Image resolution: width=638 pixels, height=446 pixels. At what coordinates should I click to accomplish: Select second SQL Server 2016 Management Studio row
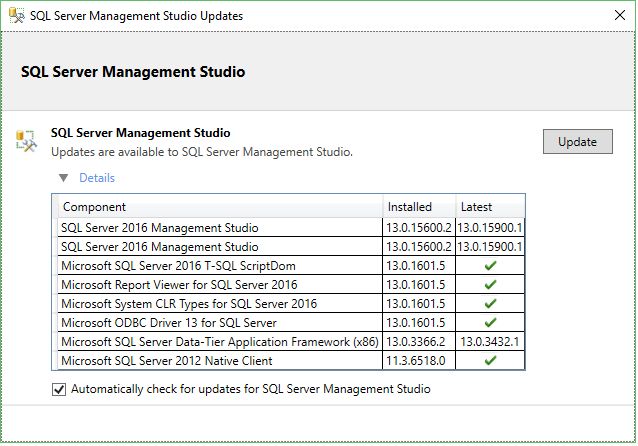pyautogui.click(x=160, y=246)
